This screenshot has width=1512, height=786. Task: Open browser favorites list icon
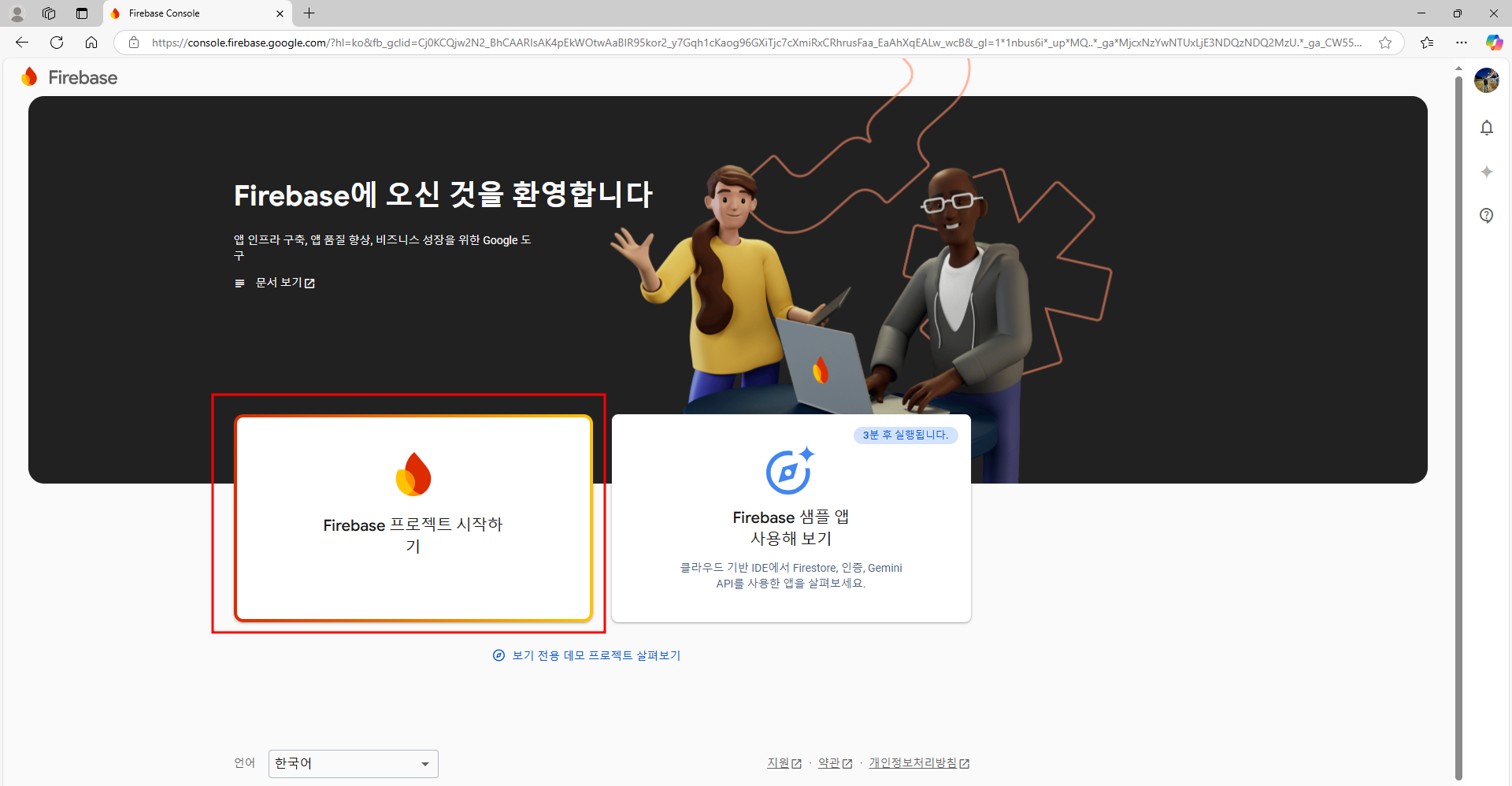pyautogui.click(x=1427, y=43)
